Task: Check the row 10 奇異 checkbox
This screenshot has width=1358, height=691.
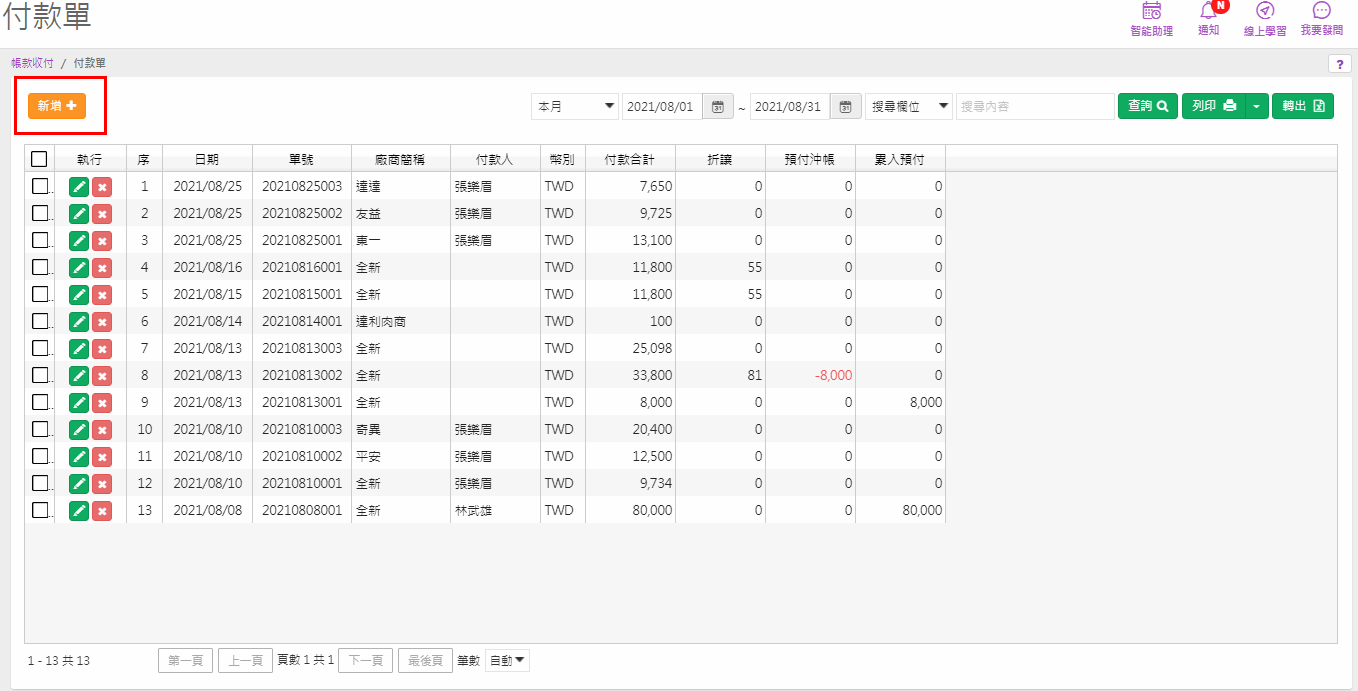Action: 40,429
